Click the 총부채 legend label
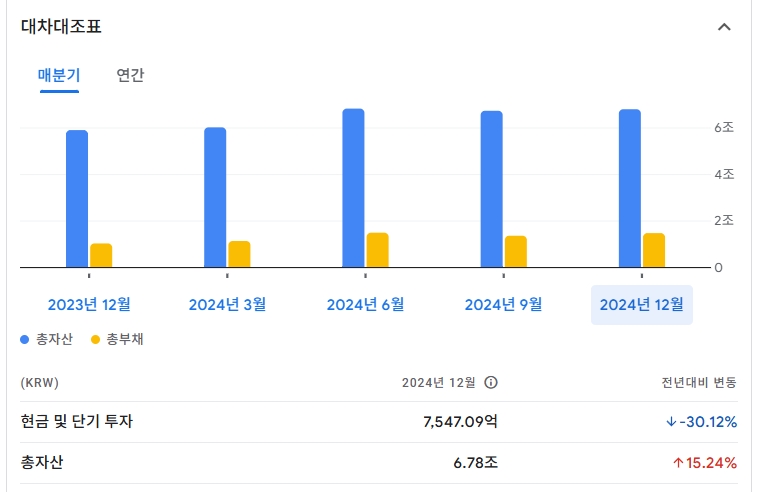 [x=125, y=339]
